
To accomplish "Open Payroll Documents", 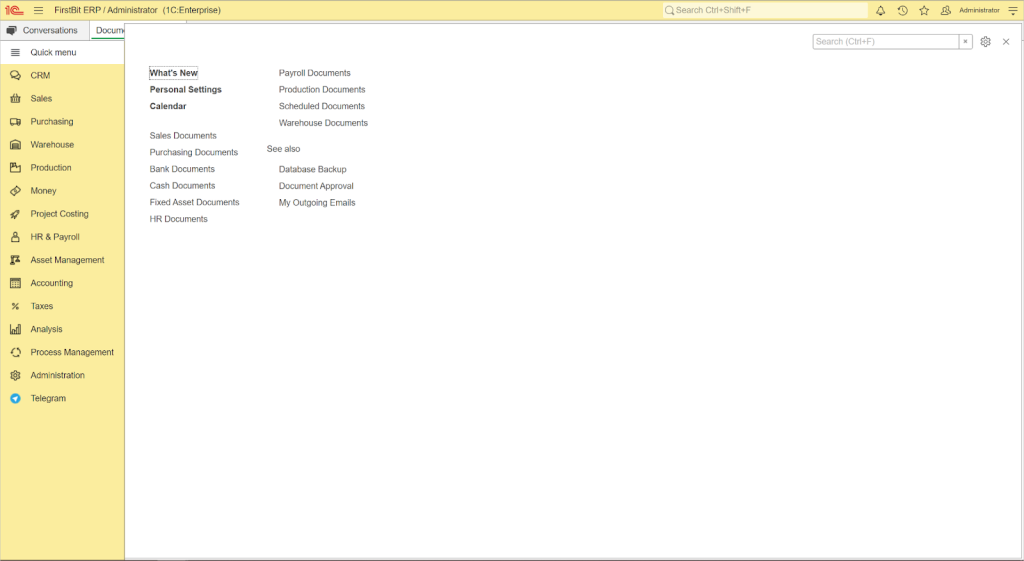I will [x=314, y=73].
